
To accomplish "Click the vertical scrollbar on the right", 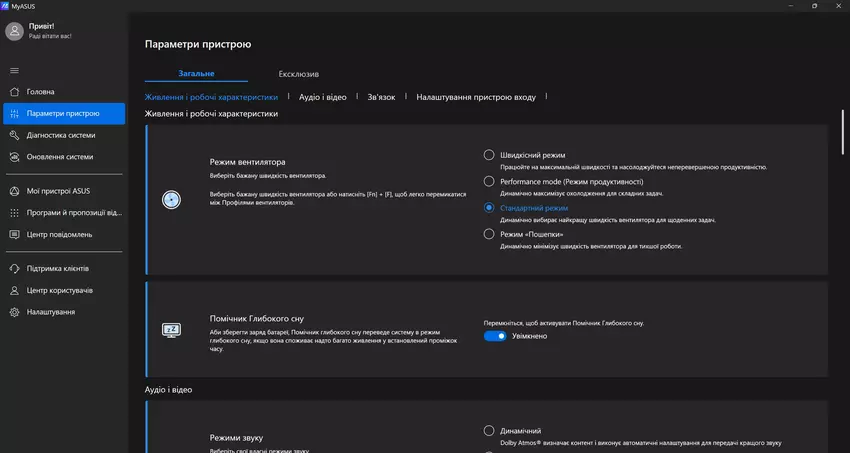I will pyautogui.click(x=844, y=130).
